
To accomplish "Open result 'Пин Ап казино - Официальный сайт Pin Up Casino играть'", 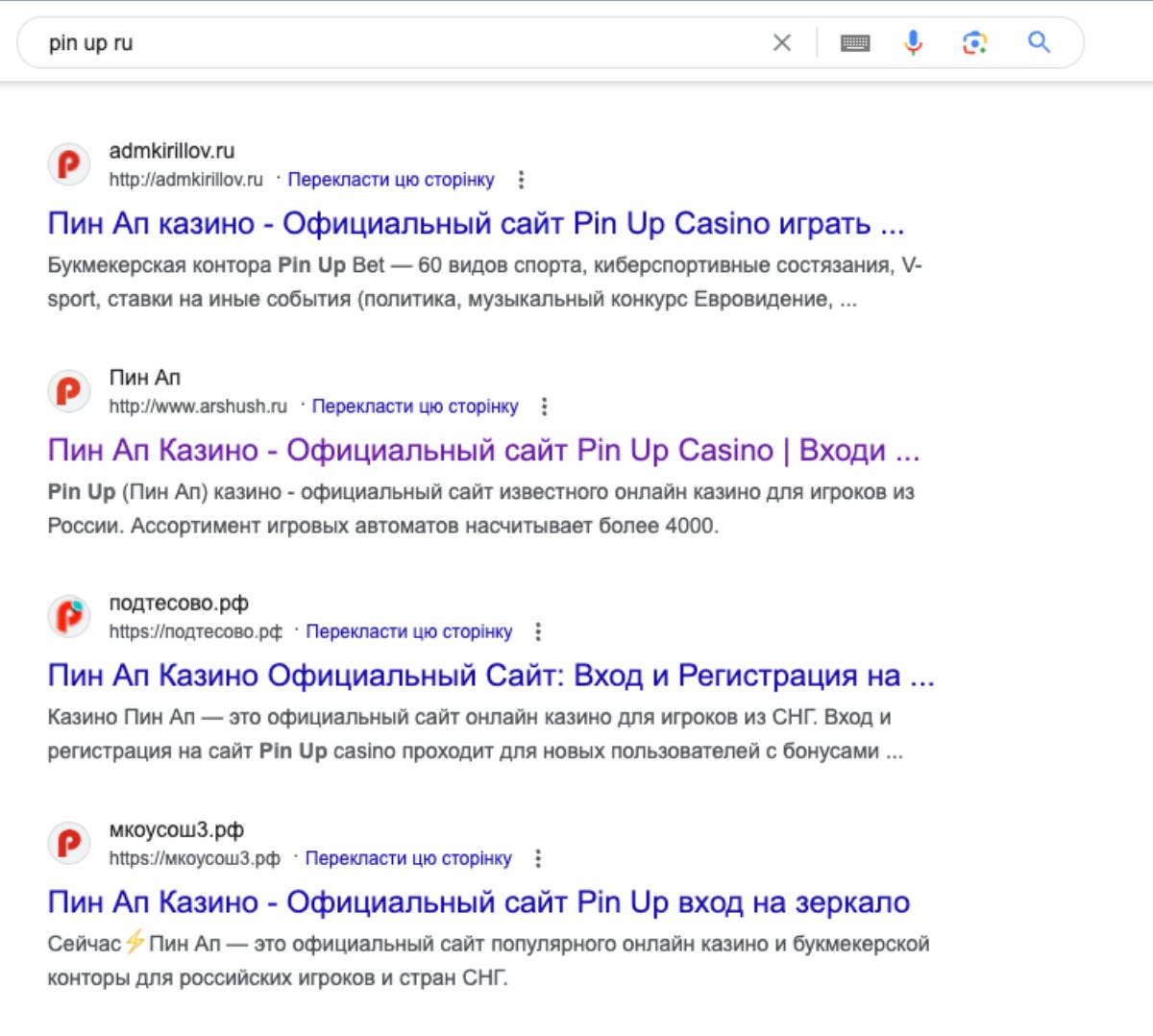I will pos(477,224).
